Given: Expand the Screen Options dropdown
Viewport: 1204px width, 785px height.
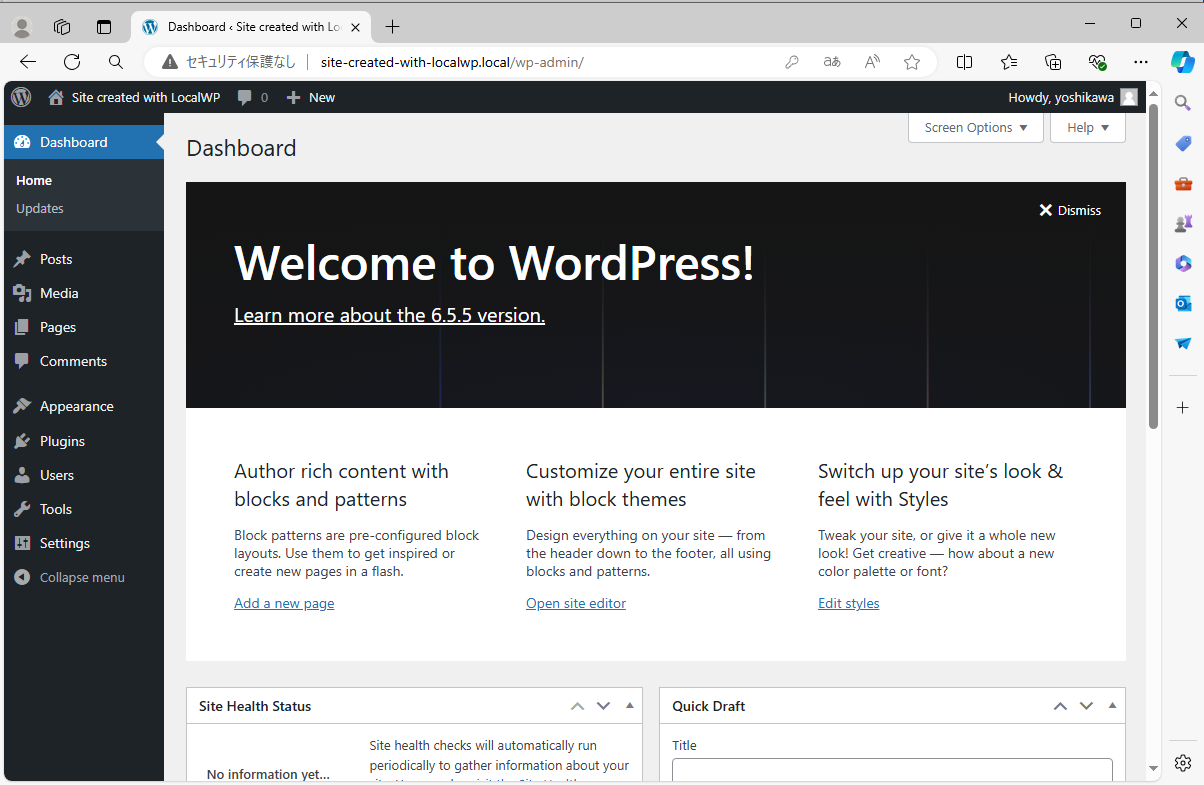Looking at the screenshot, I should coord(975,127).
